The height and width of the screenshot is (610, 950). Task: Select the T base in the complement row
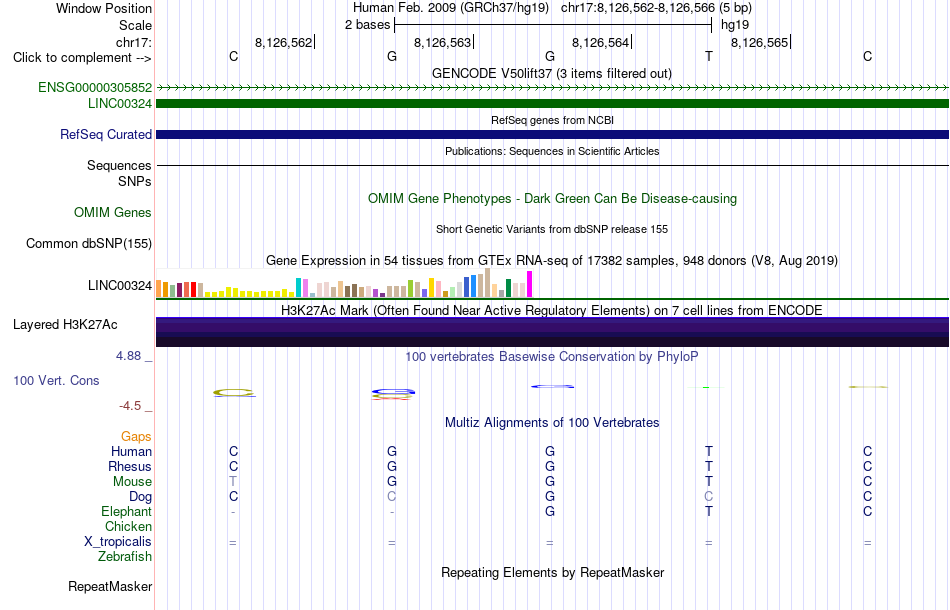click(708, 56)
